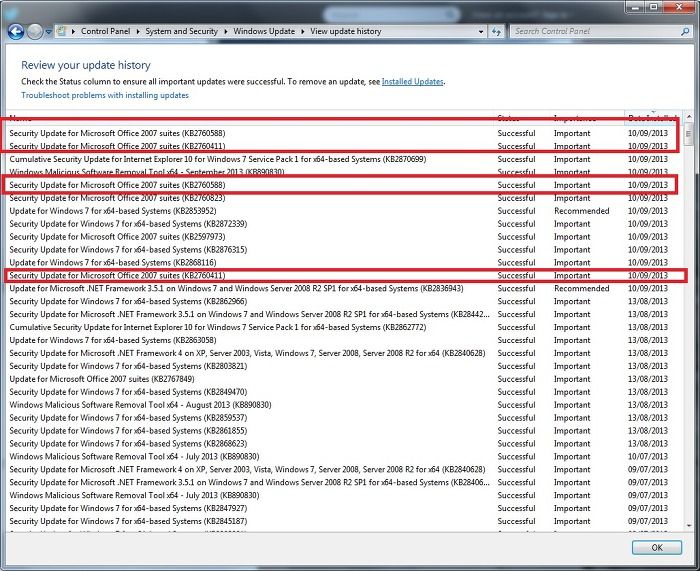The image size is (700, 571).
Task: Click Recommended in the KB2836943 row
Action: tap(581, 288)
